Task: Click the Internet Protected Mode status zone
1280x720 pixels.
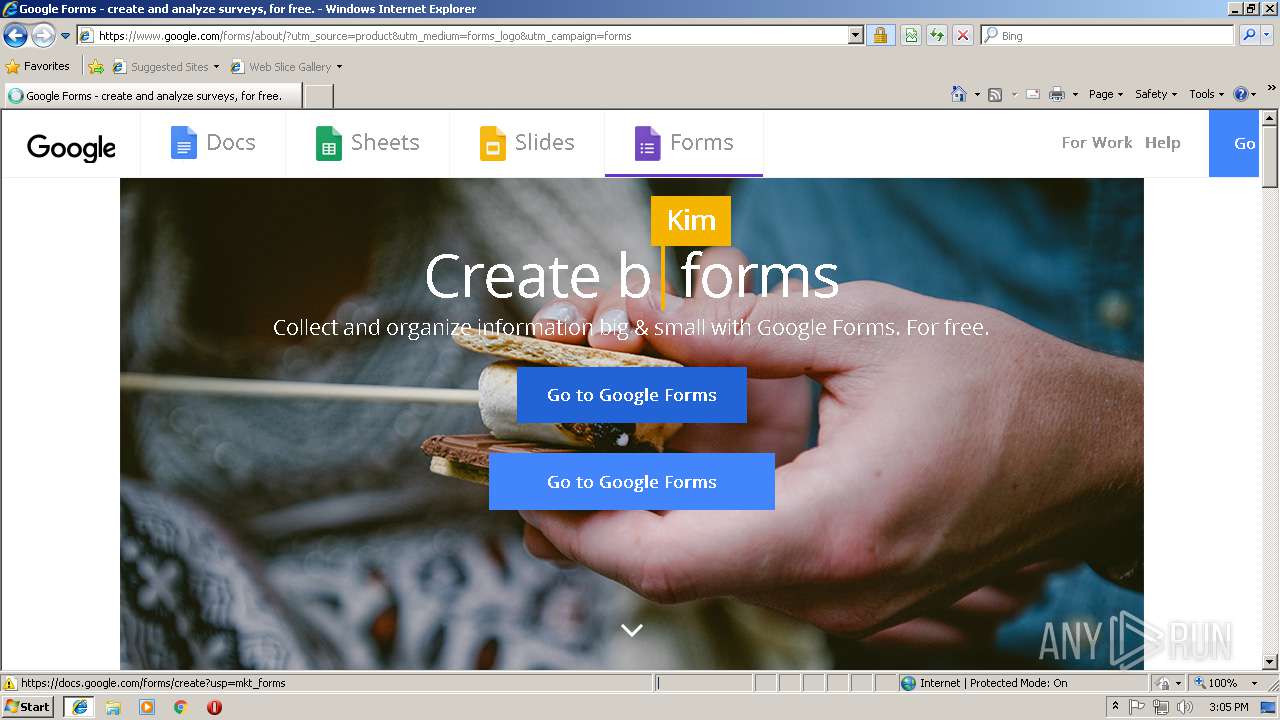Action: pyautogui.click(x=1022, y=683)
